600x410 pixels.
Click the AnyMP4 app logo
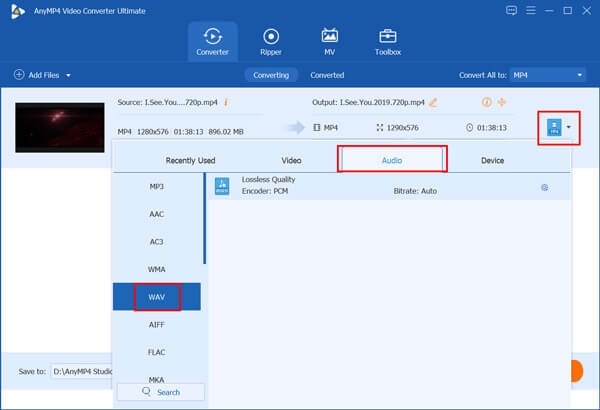click(18, 11)
